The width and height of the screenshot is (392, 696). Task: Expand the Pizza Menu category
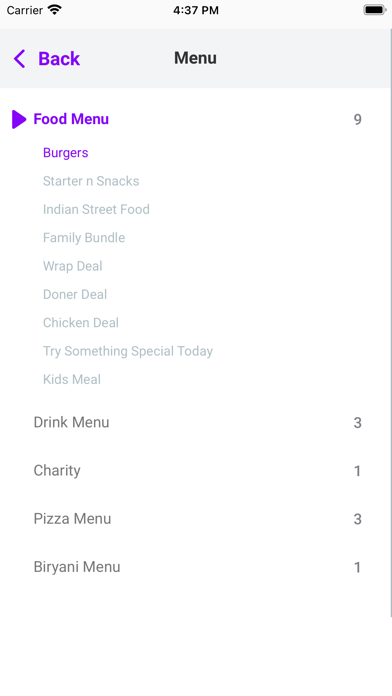point(196,519)
